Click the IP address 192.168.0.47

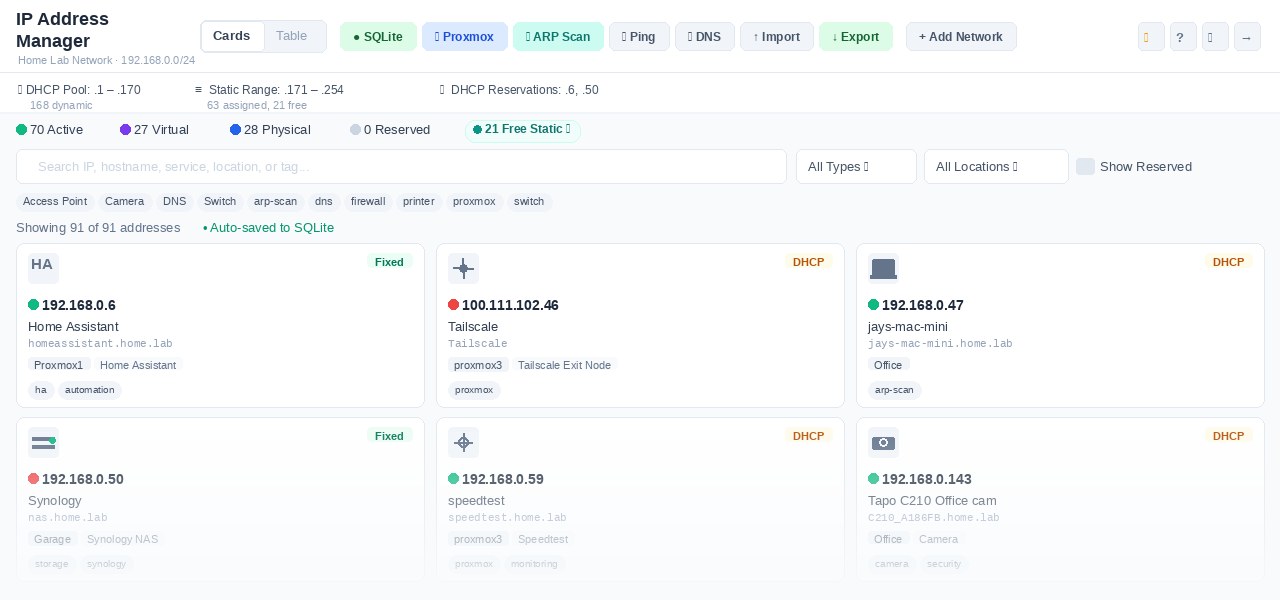coord(923,305)
